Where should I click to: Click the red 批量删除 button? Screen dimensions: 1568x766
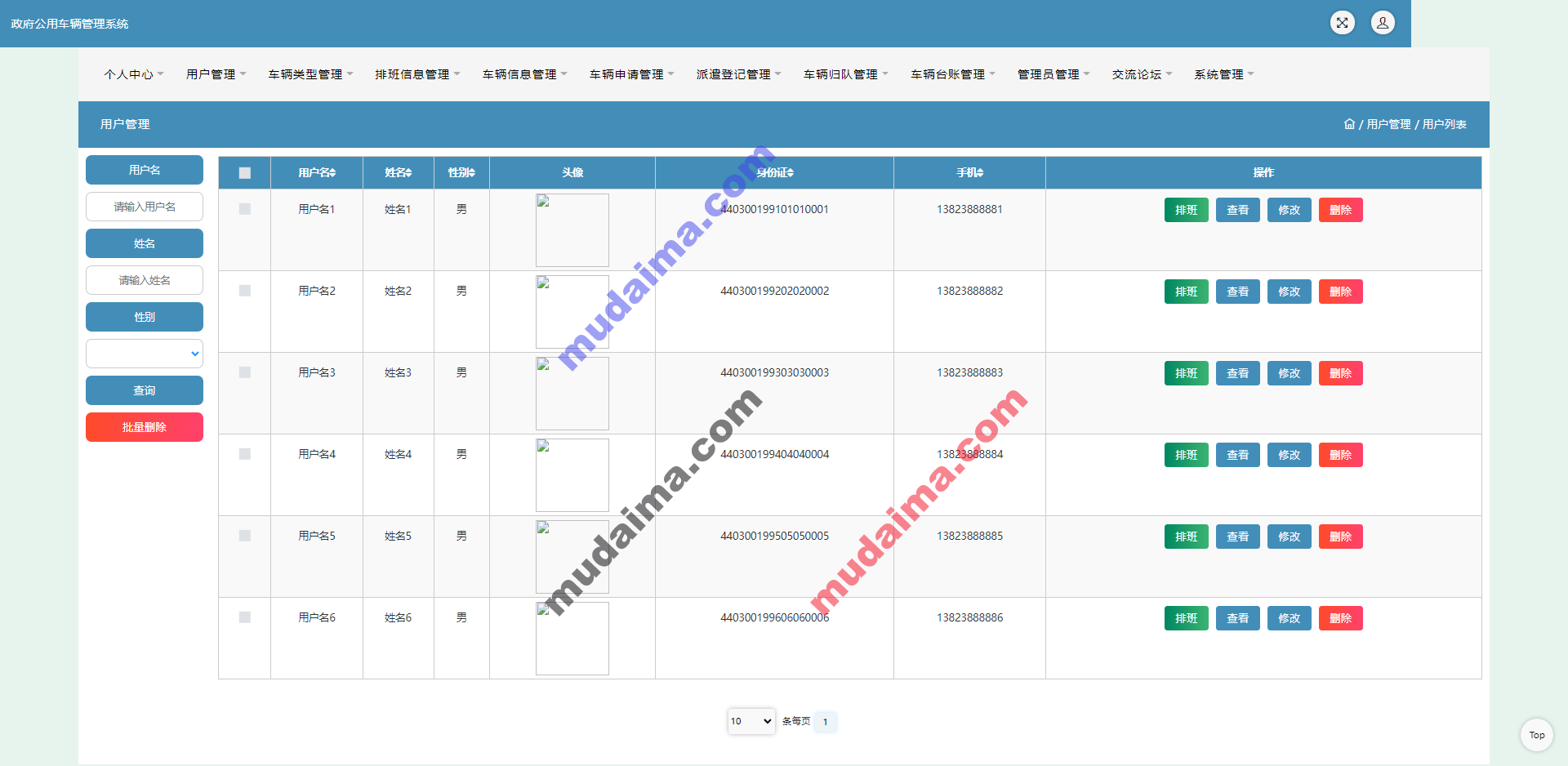tap(145, 427)
